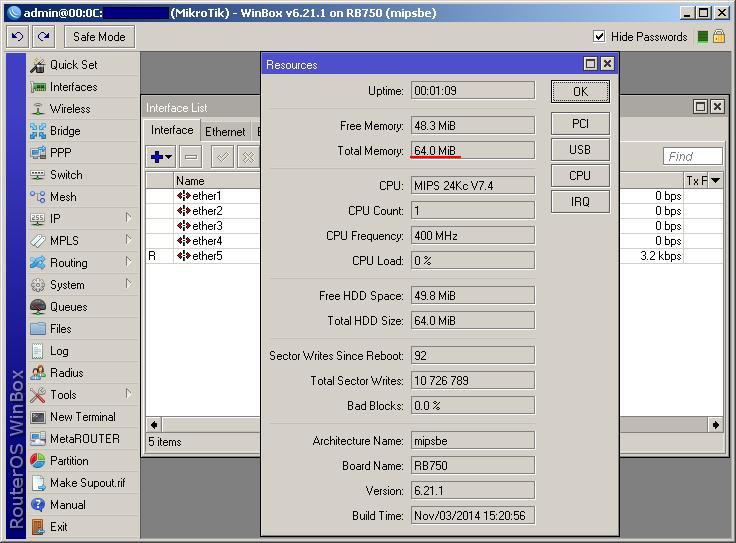Click the Find field in Interface List

(x=692, y=156)
